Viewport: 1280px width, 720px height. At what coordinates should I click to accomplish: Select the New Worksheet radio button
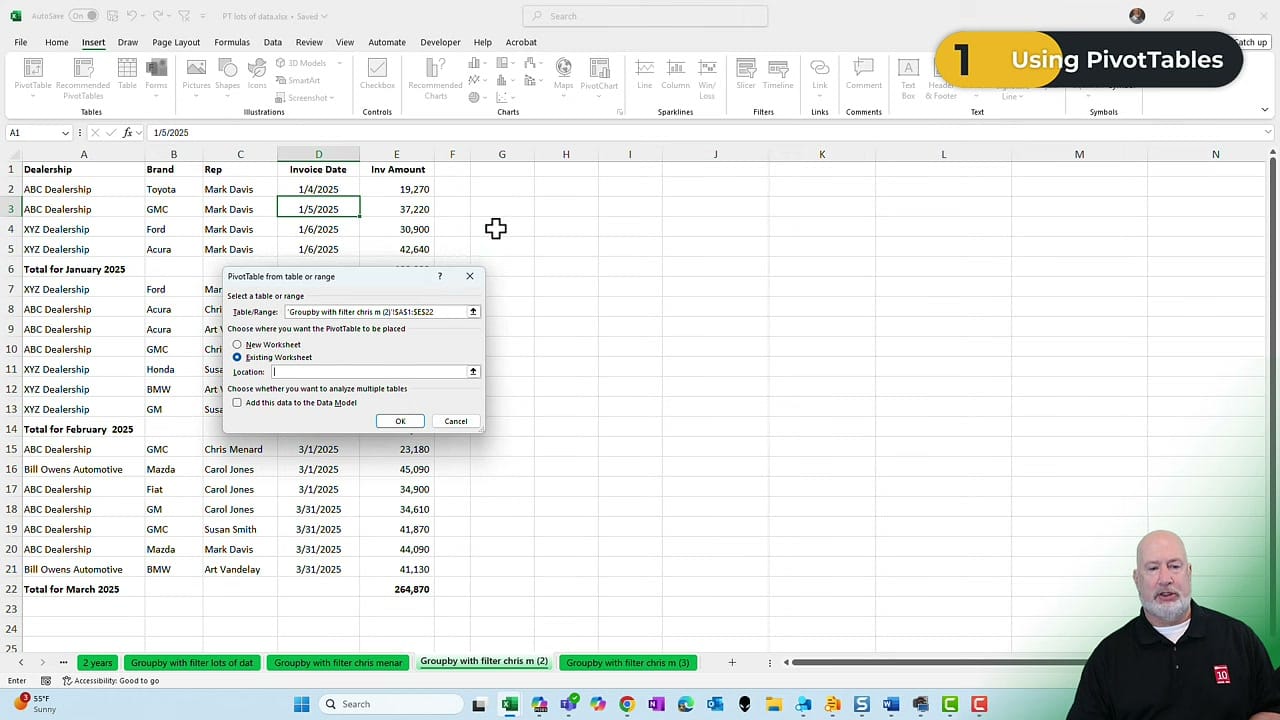click(237, 344)
